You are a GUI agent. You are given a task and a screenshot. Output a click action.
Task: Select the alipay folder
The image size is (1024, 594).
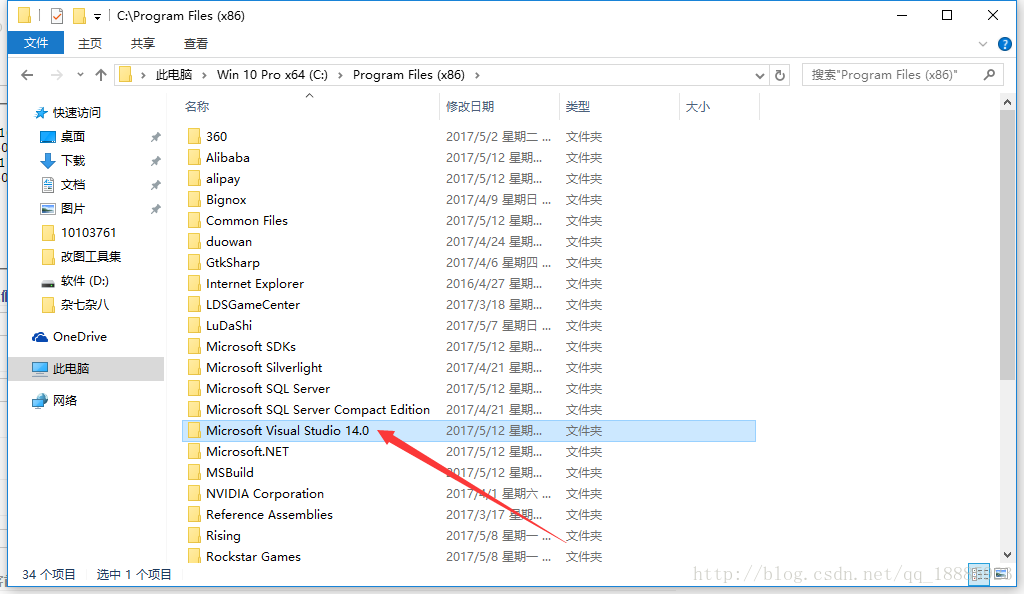click(223, 179)
